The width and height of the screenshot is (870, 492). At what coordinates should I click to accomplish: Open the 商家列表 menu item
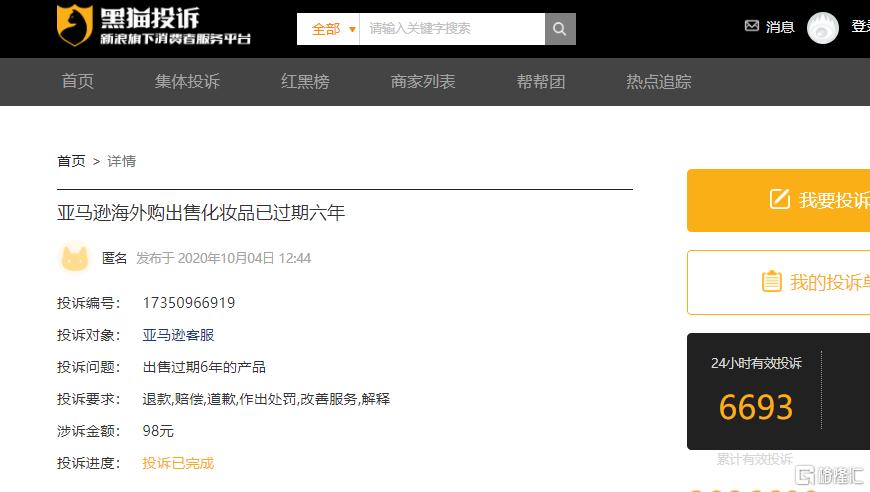coord(423,82)
